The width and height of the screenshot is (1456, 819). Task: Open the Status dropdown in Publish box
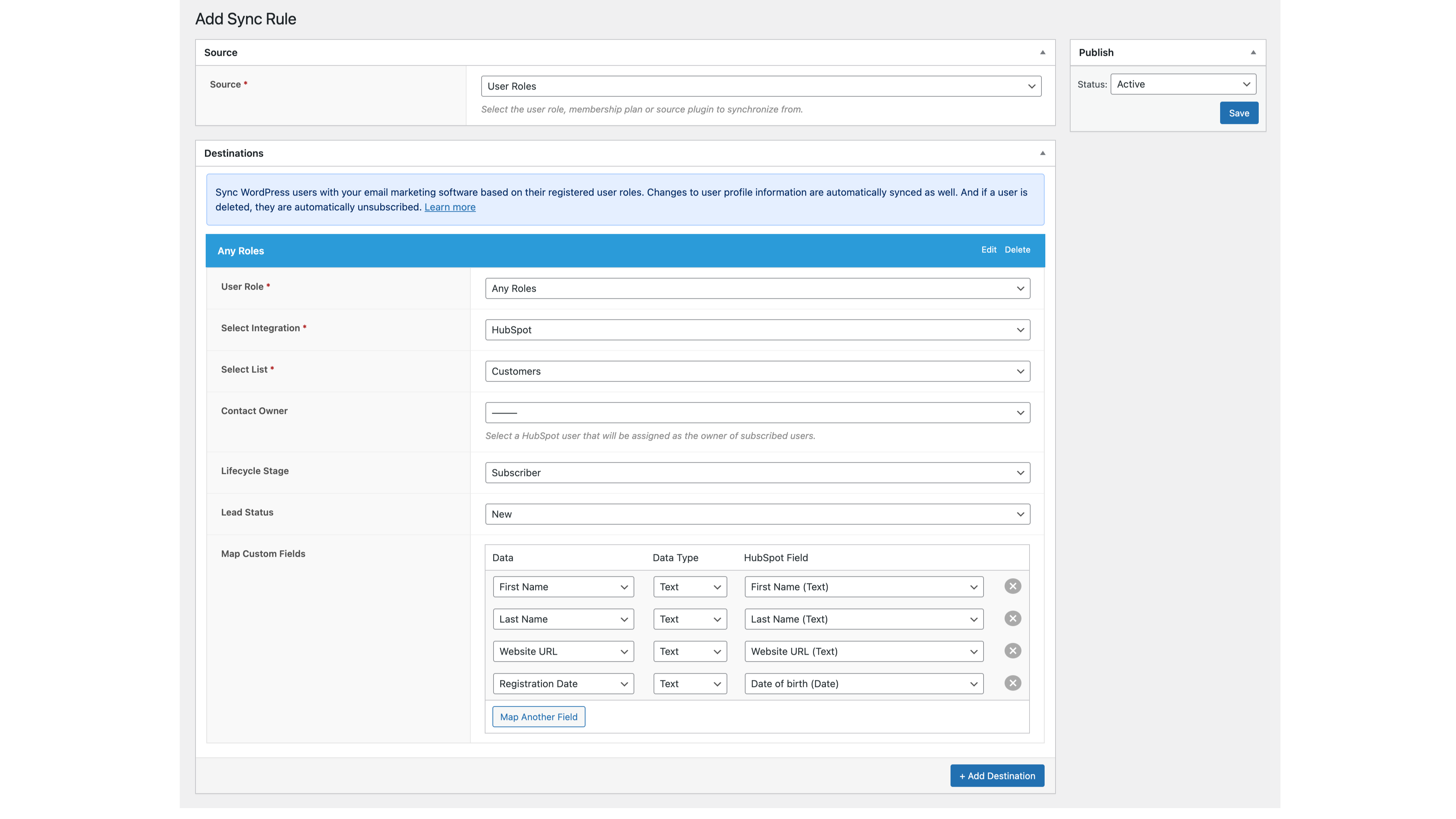(1183, 84)
